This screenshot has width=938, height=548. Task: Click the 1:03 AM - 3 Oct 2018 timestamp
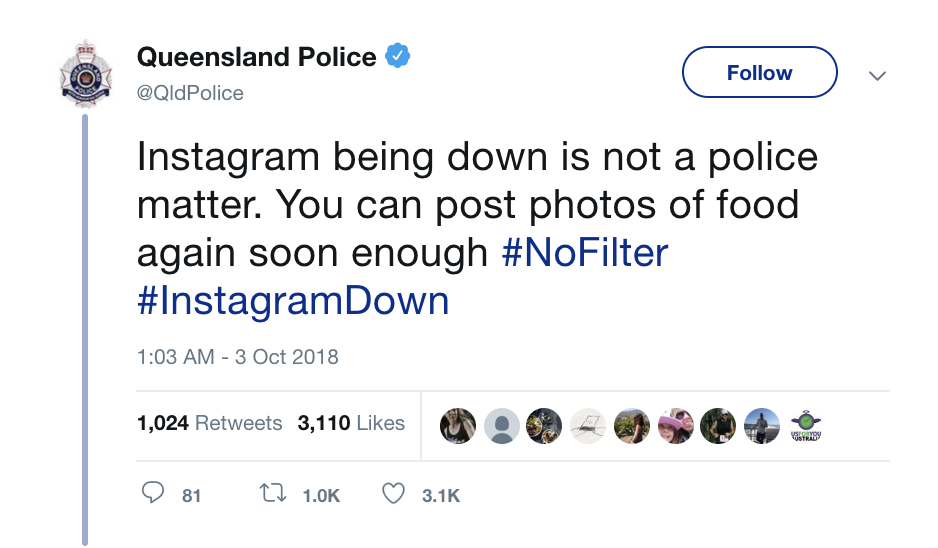[x=238, y=357]
